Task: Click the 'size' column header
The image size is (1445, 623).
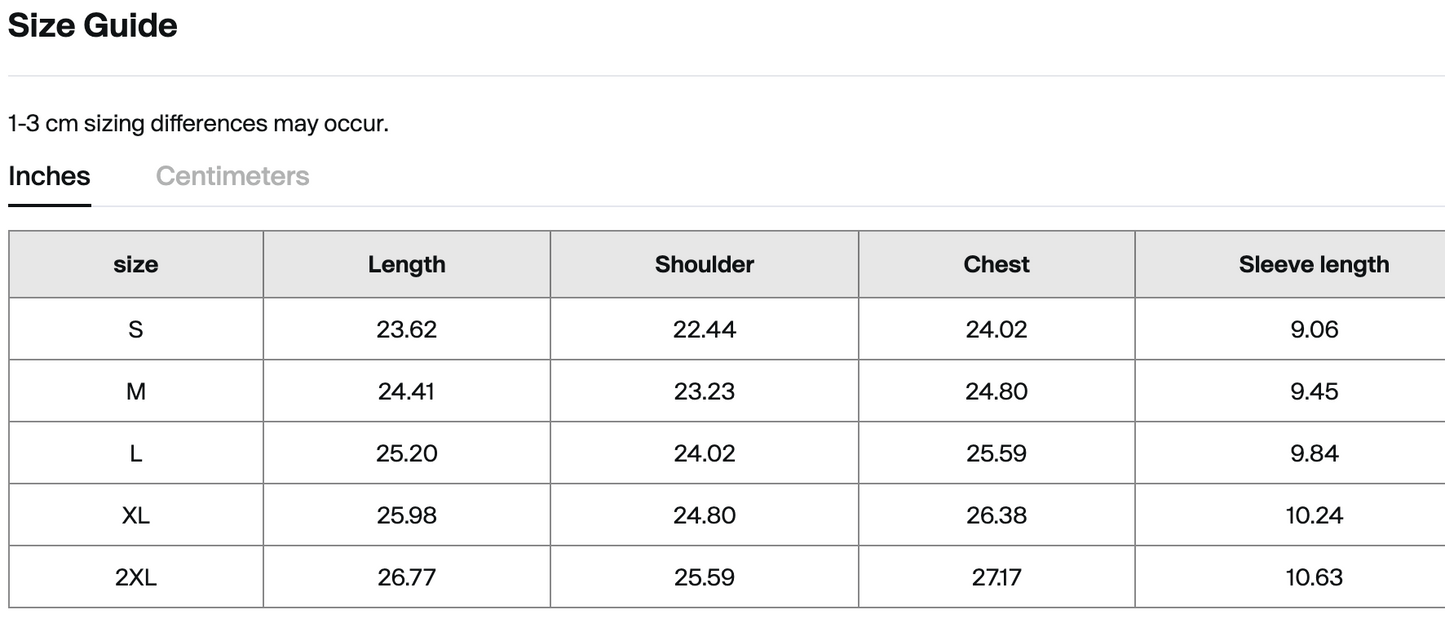Action: [136, 265]
